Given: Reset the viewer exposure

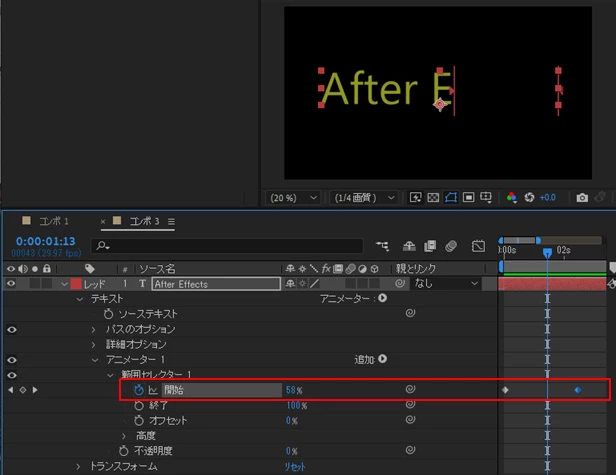Looking at the screenshot, I should 529,197.
